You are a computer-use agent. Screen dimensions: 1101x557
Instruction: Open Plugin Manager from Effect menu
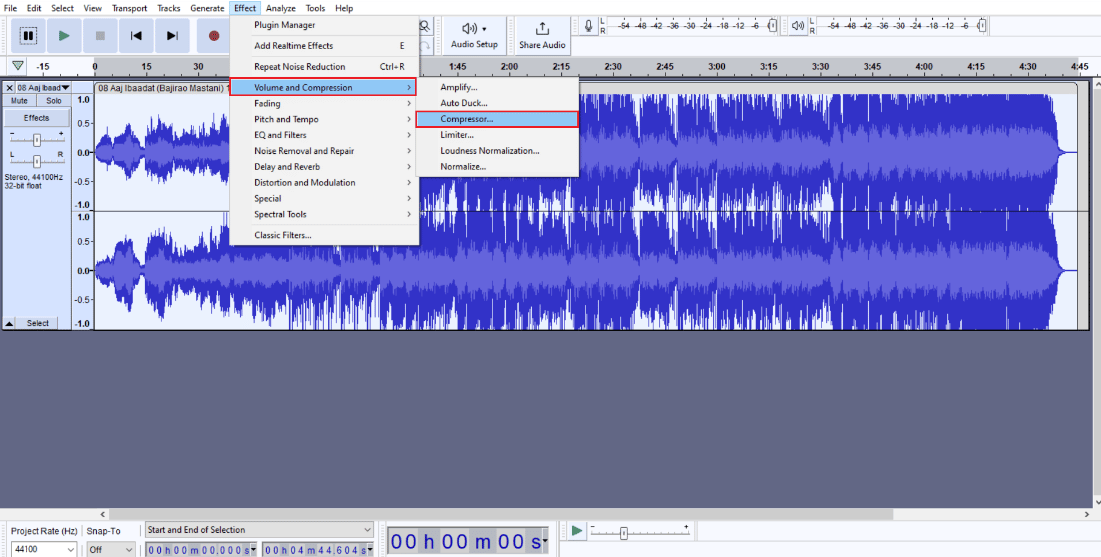(x=324, y=25)
